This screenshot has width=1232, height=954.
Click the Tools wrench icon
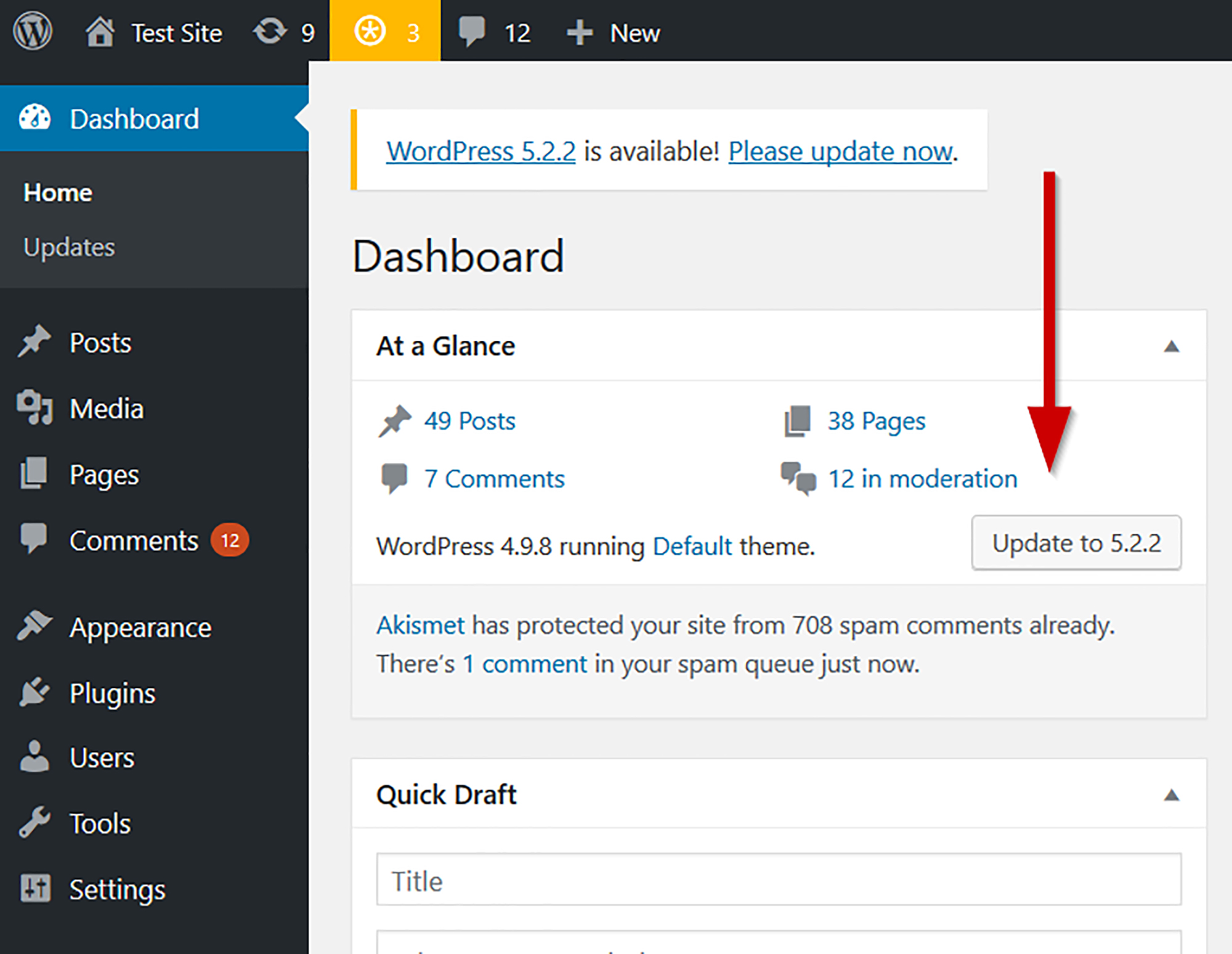point(34,822)
